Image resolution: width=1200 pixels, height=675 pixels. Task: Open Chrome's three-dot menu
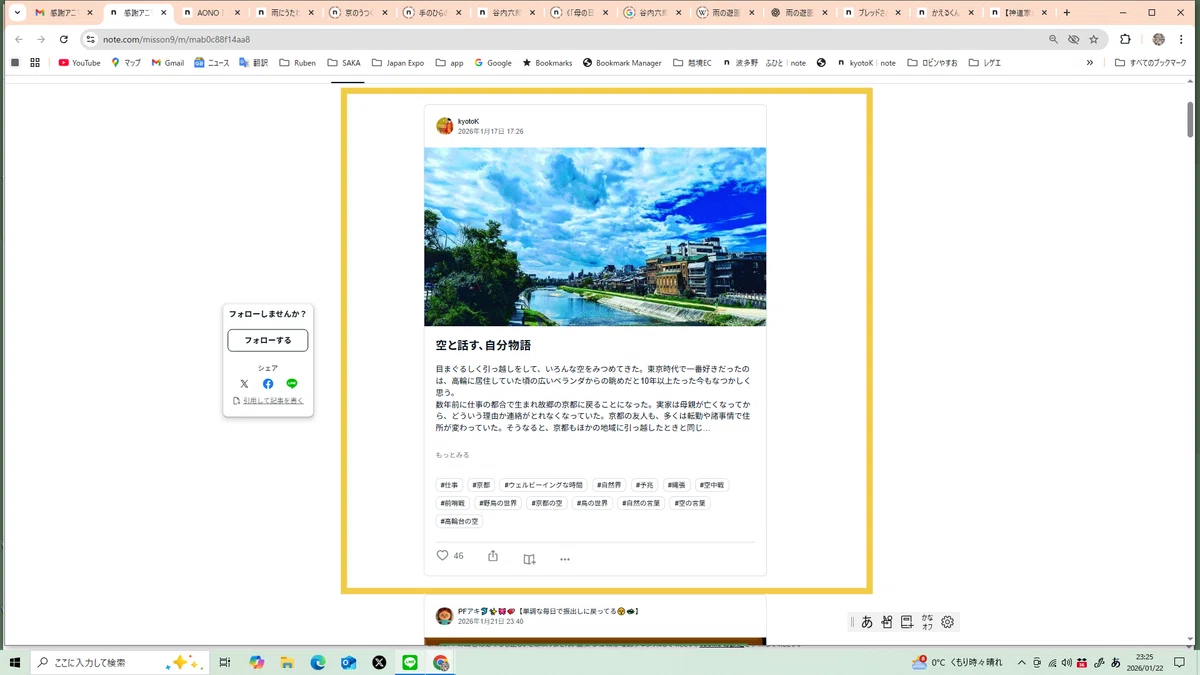1182,39
